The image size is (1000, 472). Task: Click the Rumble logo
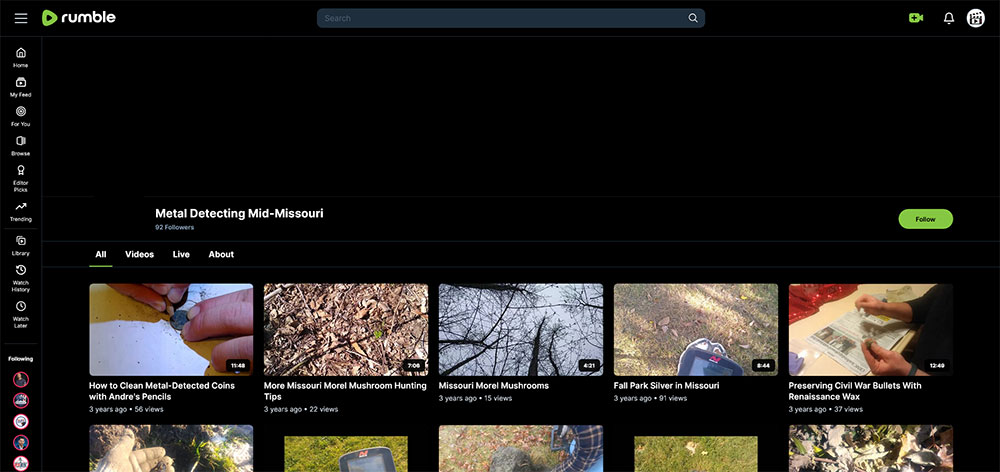click(x=78, y=18)
